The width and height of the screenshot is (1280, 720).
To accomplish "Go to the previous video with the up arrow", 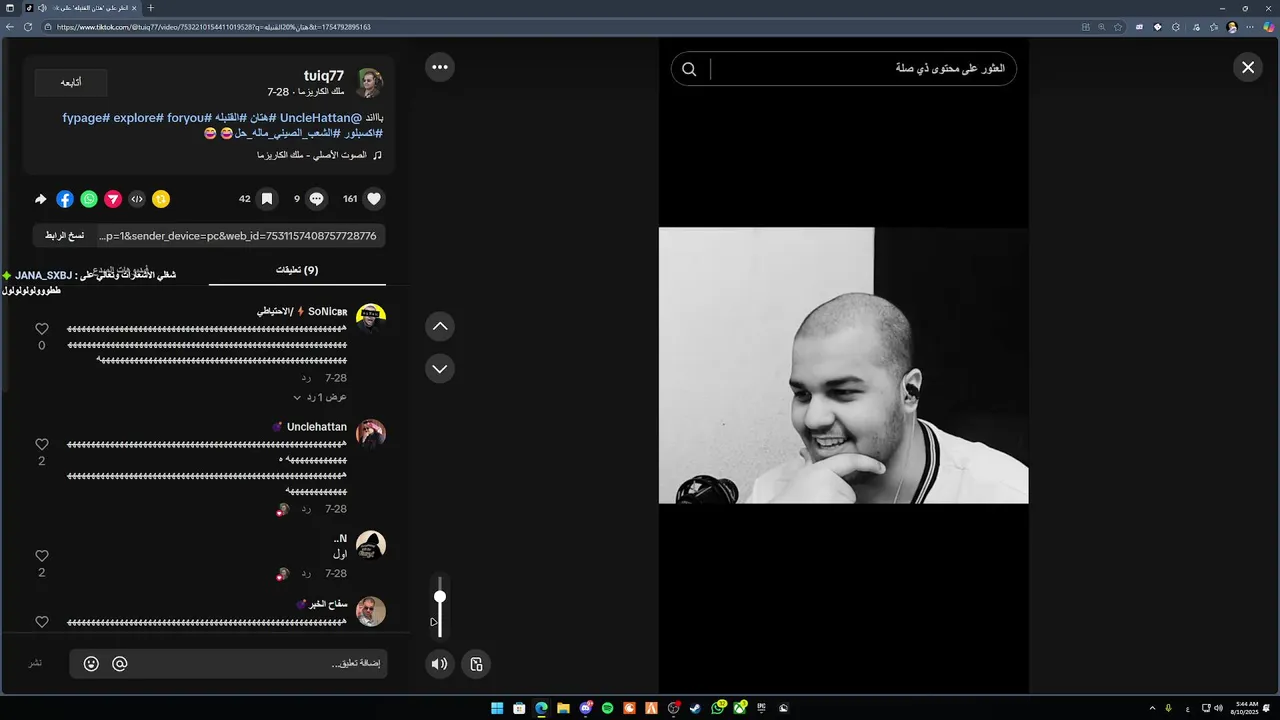I will click(440, 327).
